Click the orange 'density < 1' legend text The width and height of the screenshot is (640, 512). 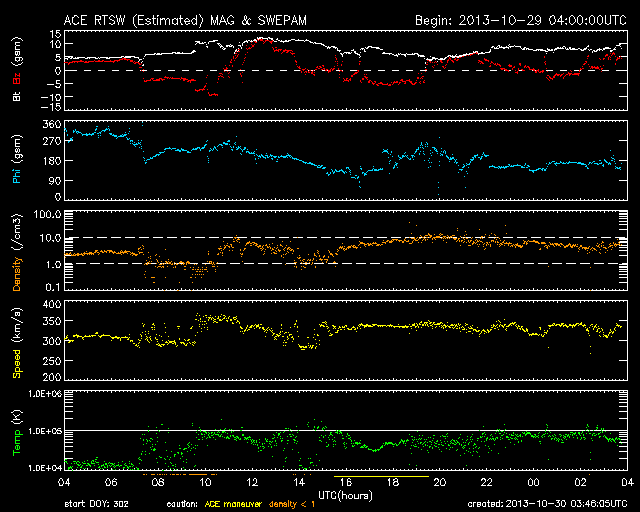(291, 504)
